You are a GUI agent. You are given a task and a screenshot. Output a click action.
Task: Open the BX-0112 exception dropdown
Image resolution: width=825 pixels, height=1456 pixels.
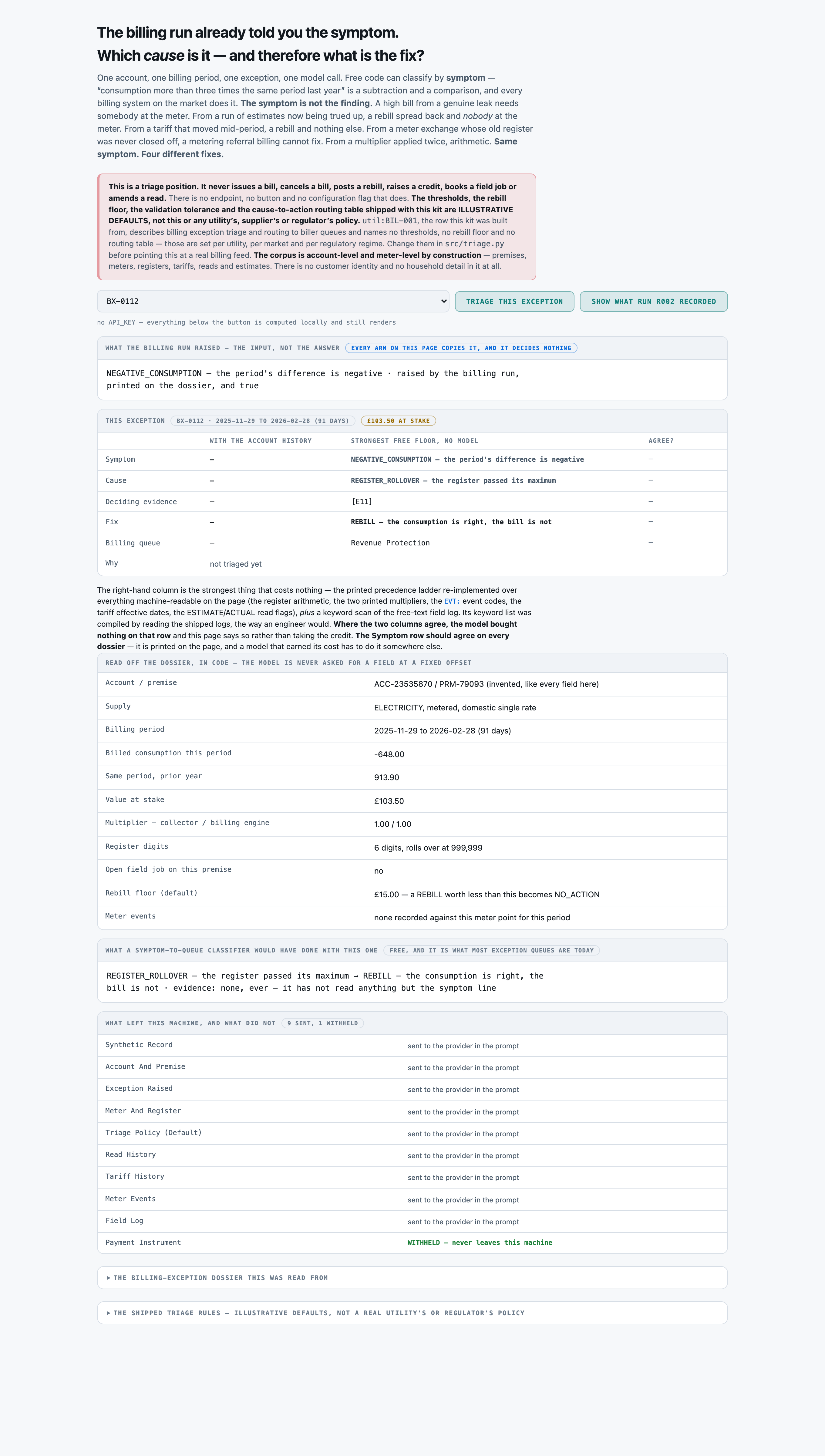click(x=273, y=302)
